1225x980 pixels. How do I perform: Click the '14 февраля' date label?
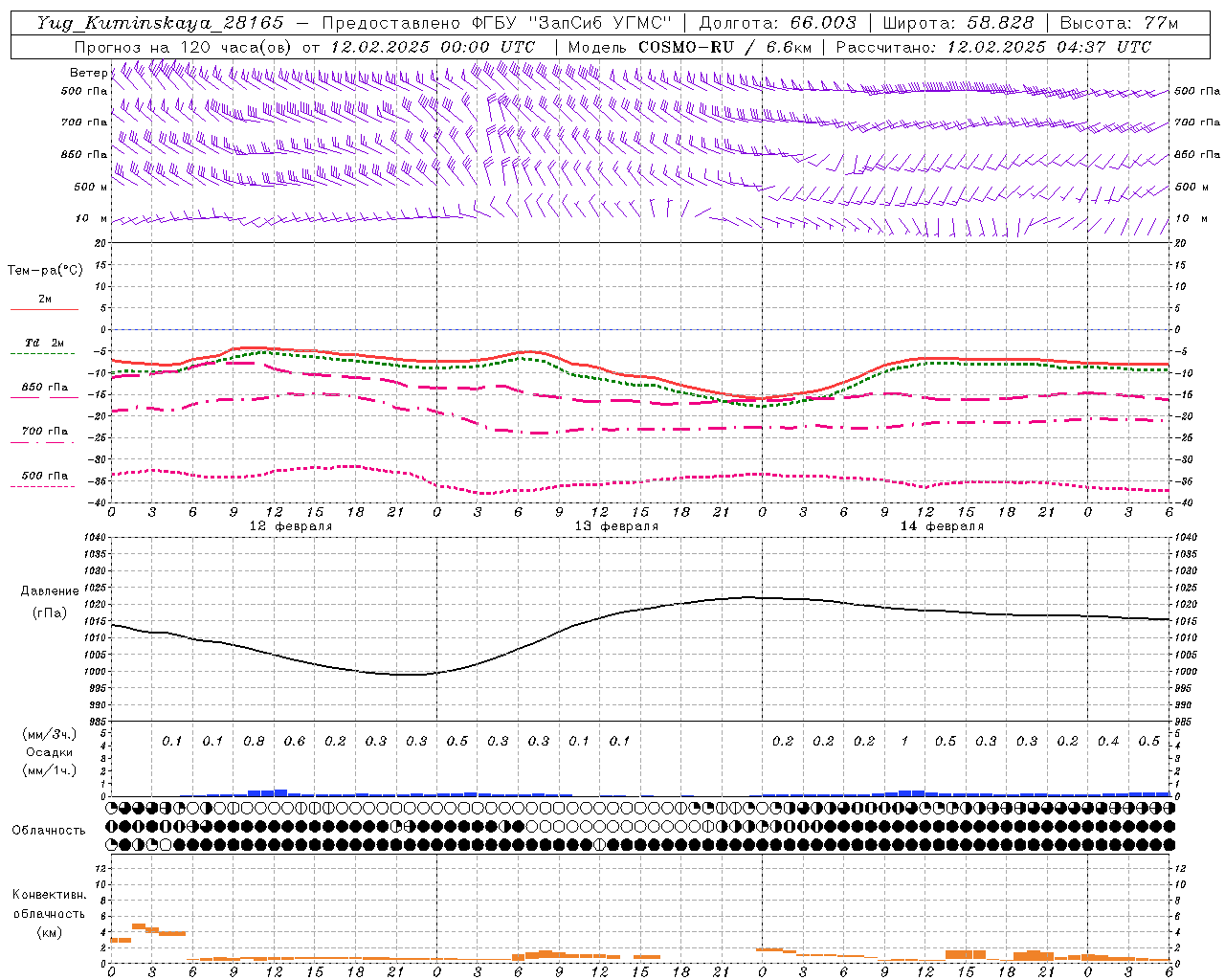tap(942, 526)
